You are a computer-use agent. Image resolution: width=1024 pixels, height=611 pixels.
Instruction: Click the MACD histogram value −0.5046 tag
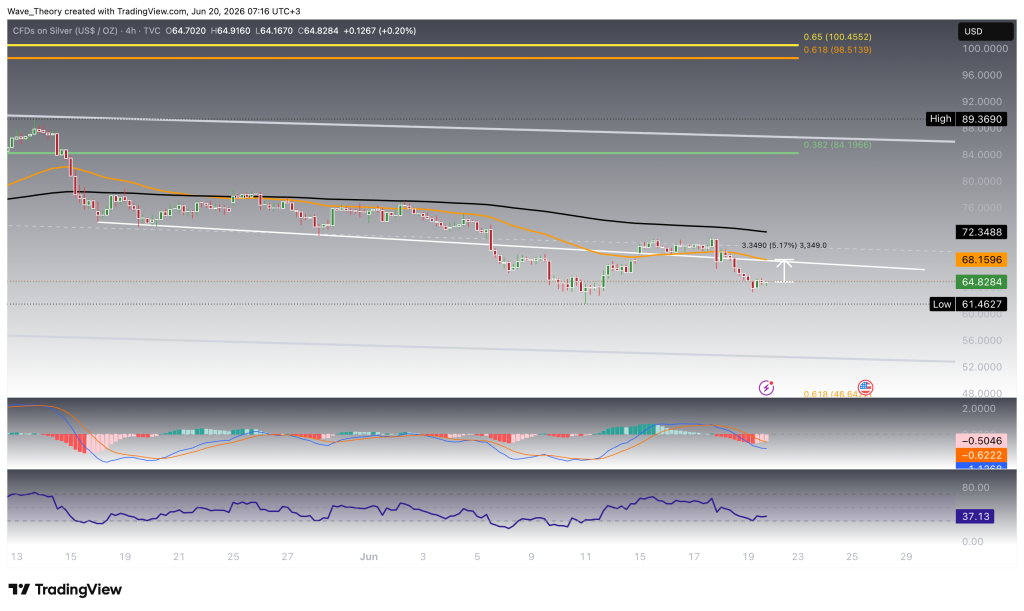click(x=982, y=441)
